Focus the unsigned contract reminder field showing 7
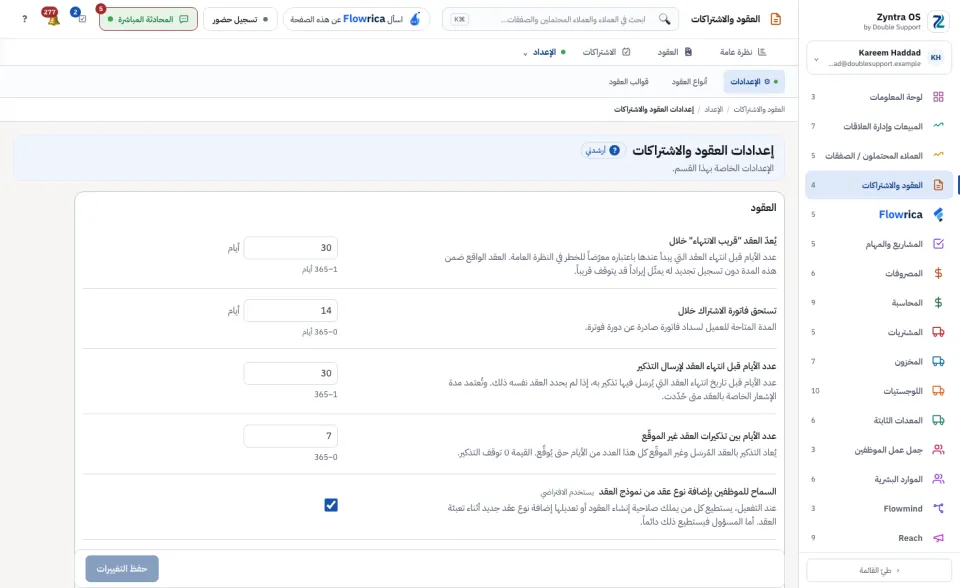The image size is (960, 588). 290,435
